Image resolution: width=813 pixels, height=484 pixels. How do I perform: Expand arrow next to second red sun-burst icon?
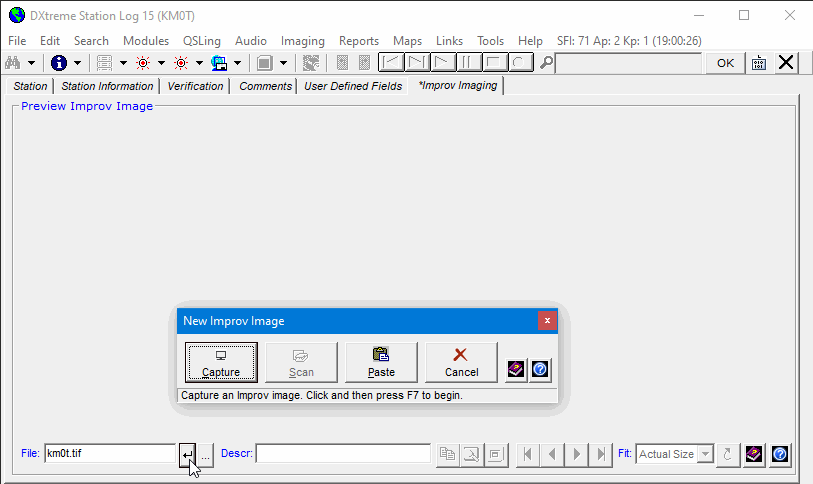click(x=199, y=63)
